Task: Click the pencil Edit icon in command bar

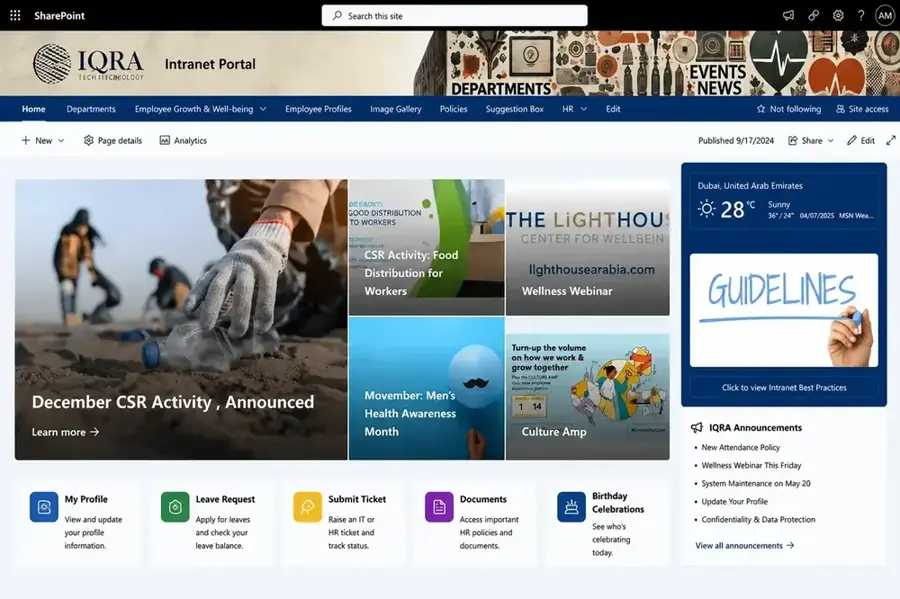Action: (852, 141)
